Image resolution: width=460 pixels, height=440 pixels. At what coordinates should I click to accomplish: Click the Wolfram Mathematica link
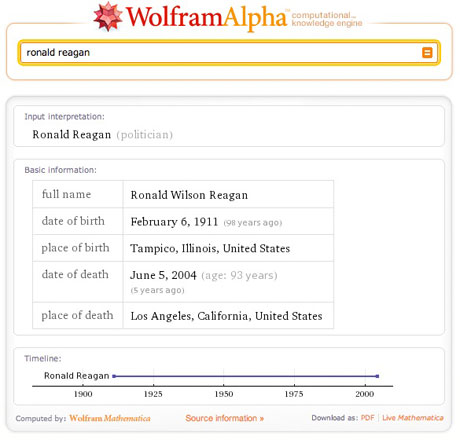coord(110,418)
